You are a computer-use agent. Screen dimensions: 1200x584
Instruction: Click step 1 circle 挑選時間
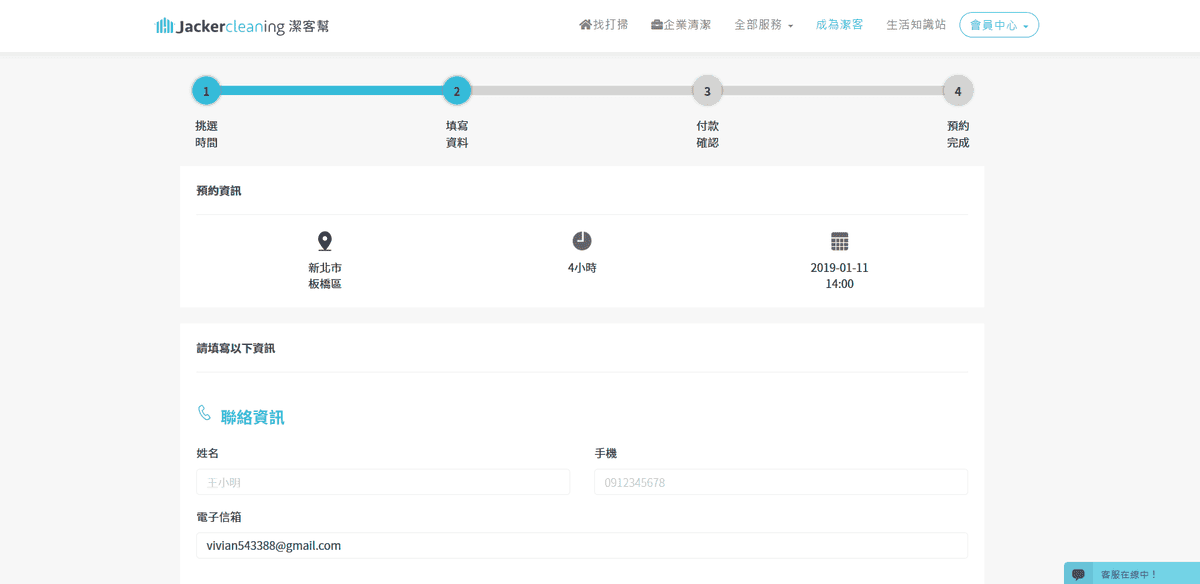pyautogui.click(x=206, y=91)
